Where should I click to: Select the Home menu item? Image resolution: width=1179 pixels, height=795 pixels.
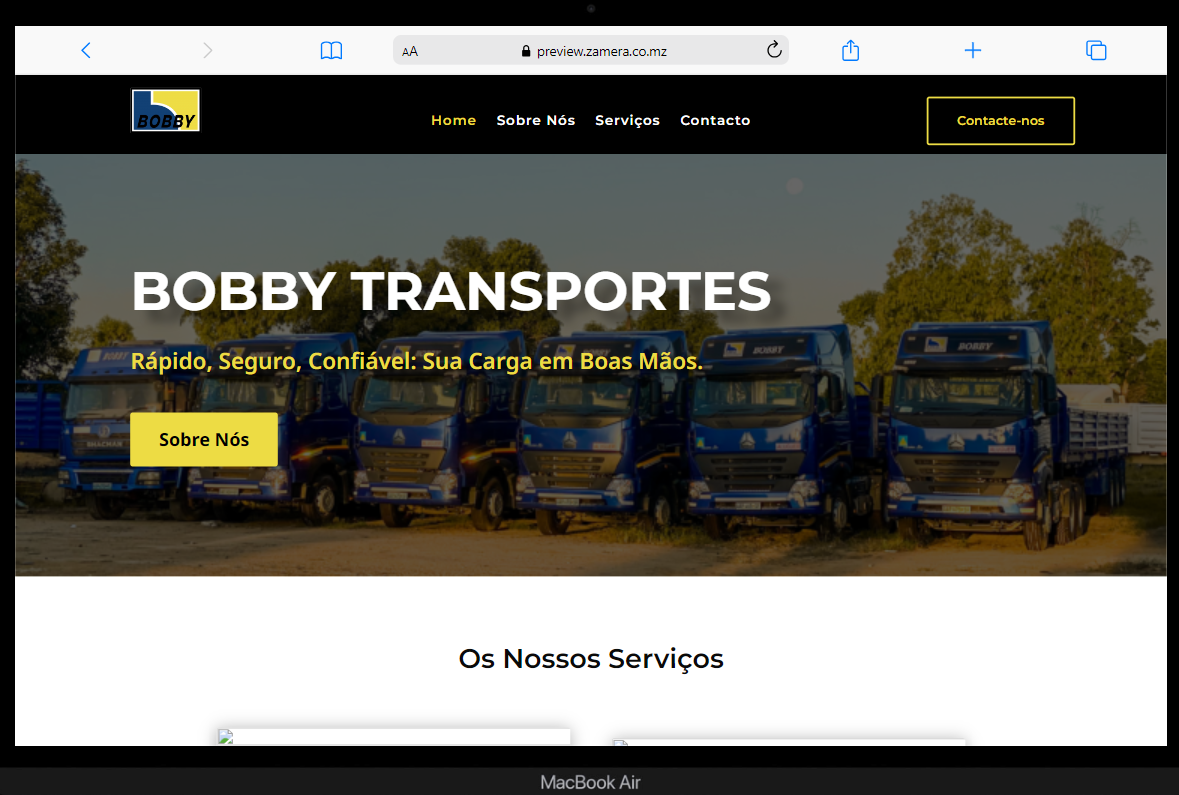pyautogui.click(x=453, y=120)
